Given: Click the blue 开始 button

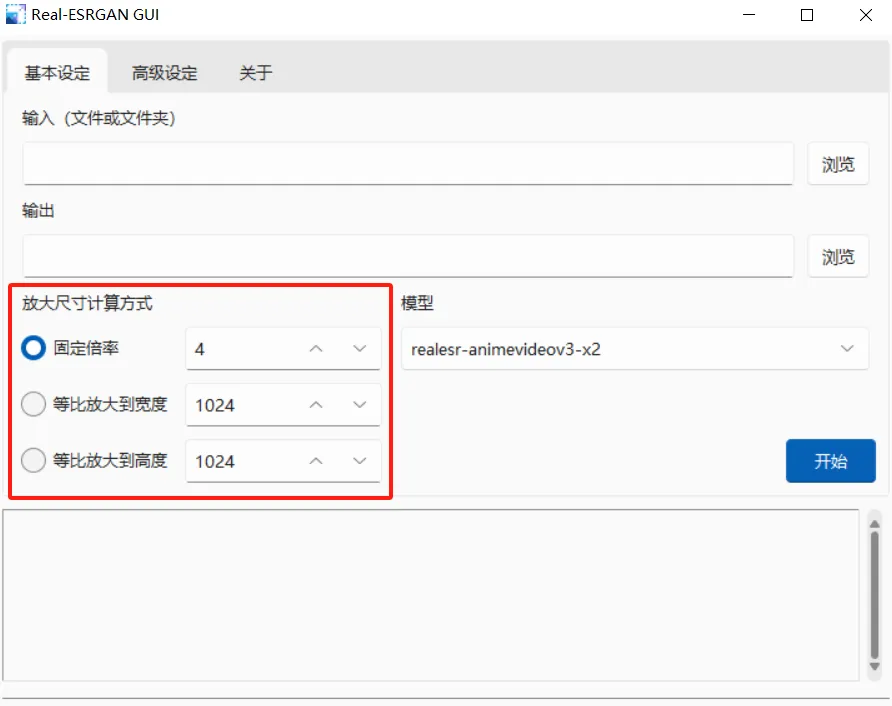Looking at the screenshot, I should [x=831, y=461].
